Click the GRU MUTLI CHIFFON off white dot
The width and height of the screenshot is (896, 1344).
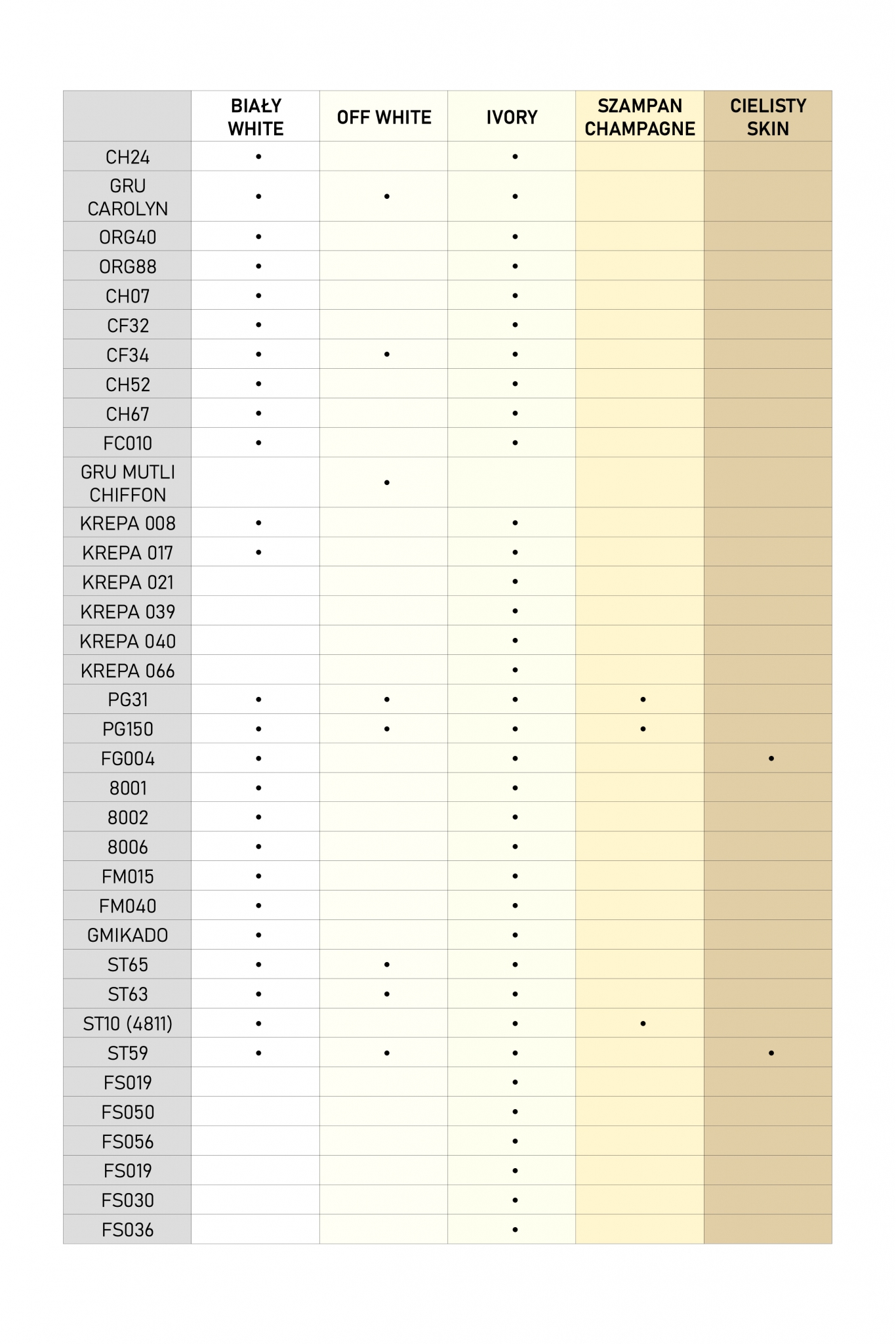click(x=387, y=483)
